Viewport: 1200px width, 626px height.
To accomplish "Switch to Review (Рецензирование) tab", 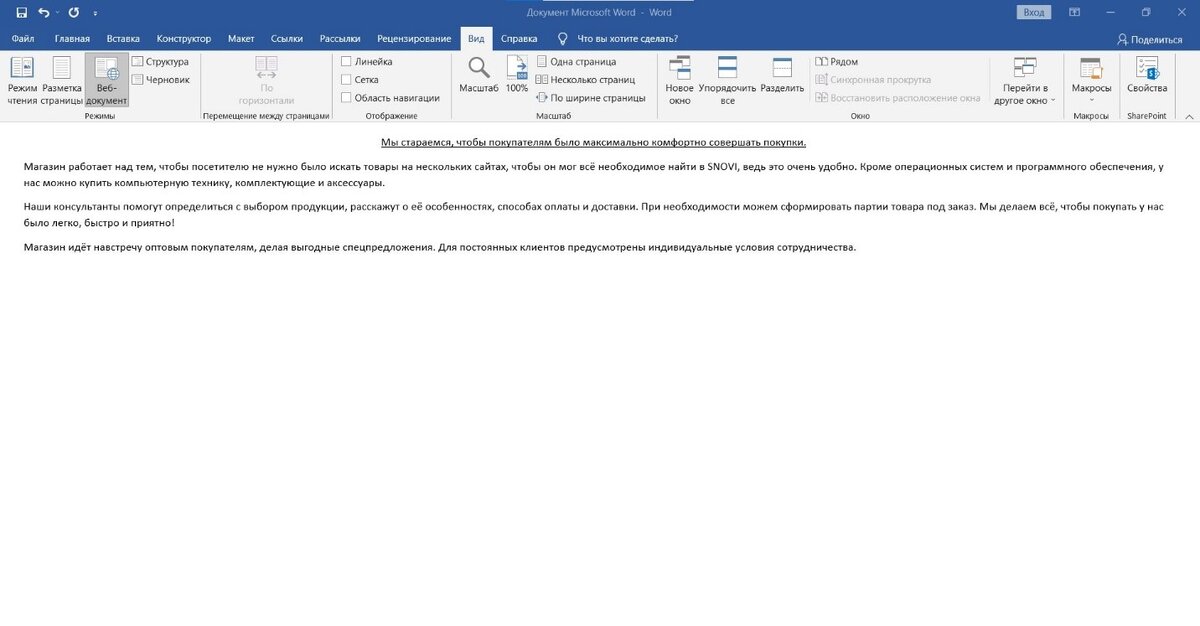I will [414, 38].
